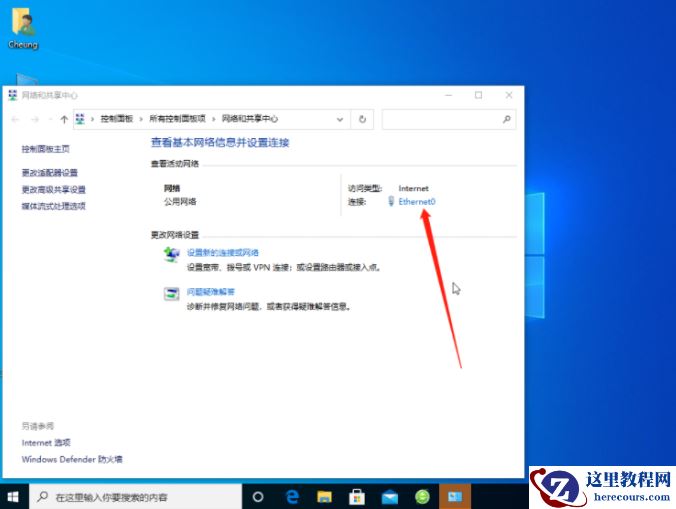Close the Network and Sharing Center window
This screenshot has height=509, width=676.
pyautogui.click(x=509, y=95)
